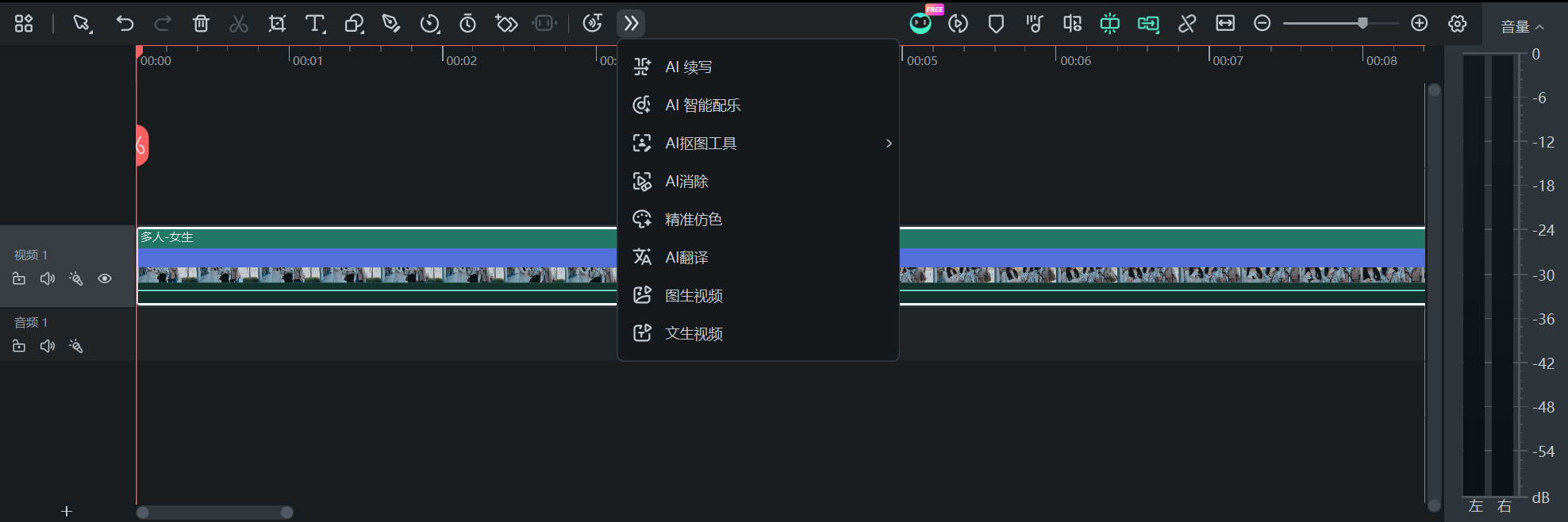Click the 00:06 mark on the ruler
This screenshot has width=1568, height=522.
[1075, 60]
